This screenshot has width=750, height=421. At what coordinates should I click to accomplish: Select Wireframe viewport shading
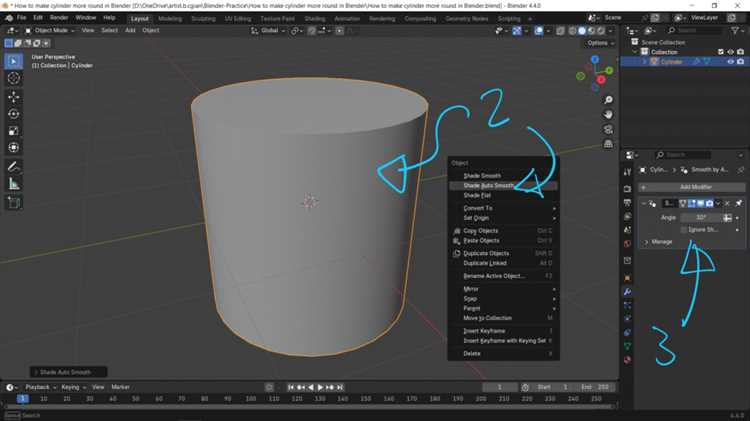573,31
